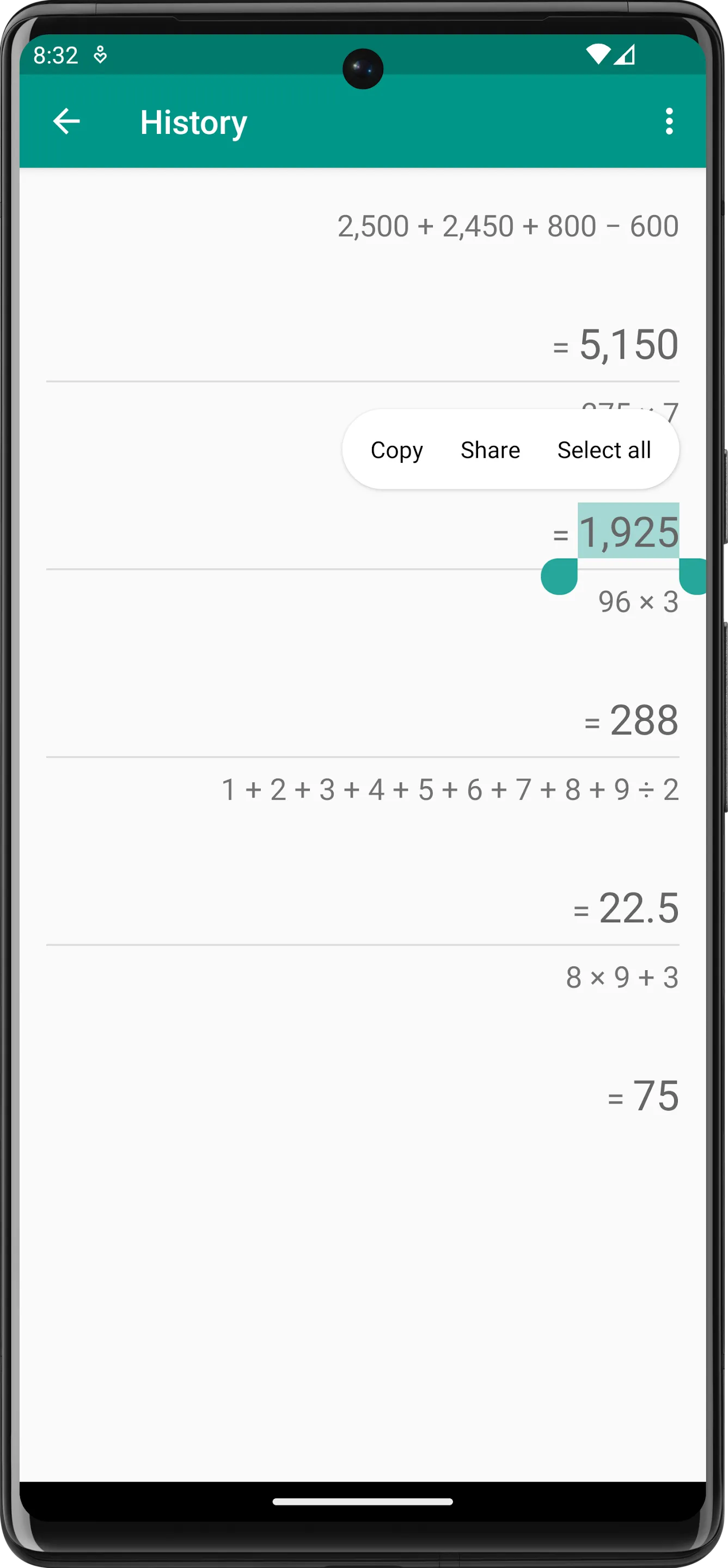The height and width of the screenshot is (1568, 728).
Task: Tap the notification icon beside the clock
Action: click(x=100, y=56)
